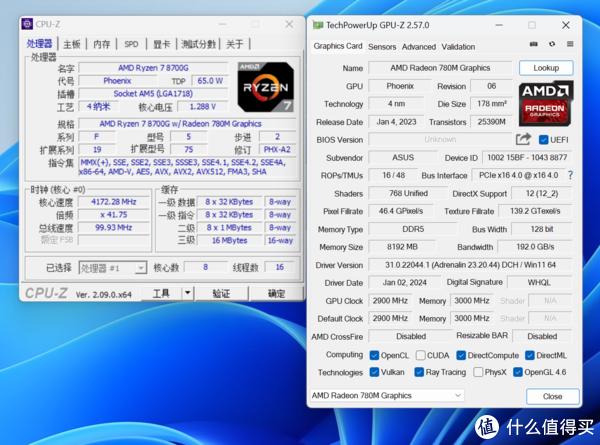Switch to the Sensors tab
This screenshot has height=445, width=600.
click(x=382, y=47)
